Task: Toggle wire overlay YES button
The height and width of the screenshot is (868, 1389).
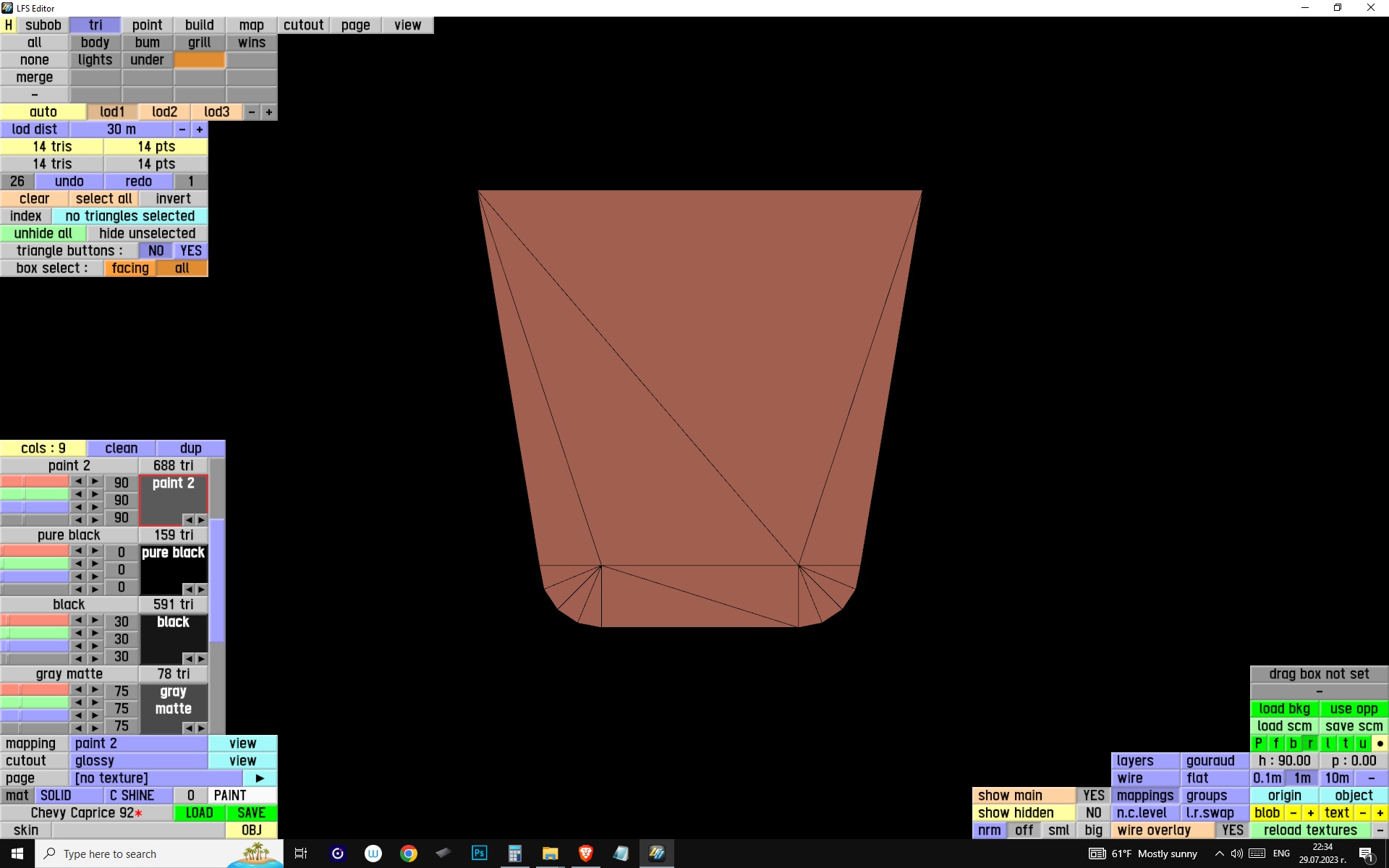Action: [1232, 830]
